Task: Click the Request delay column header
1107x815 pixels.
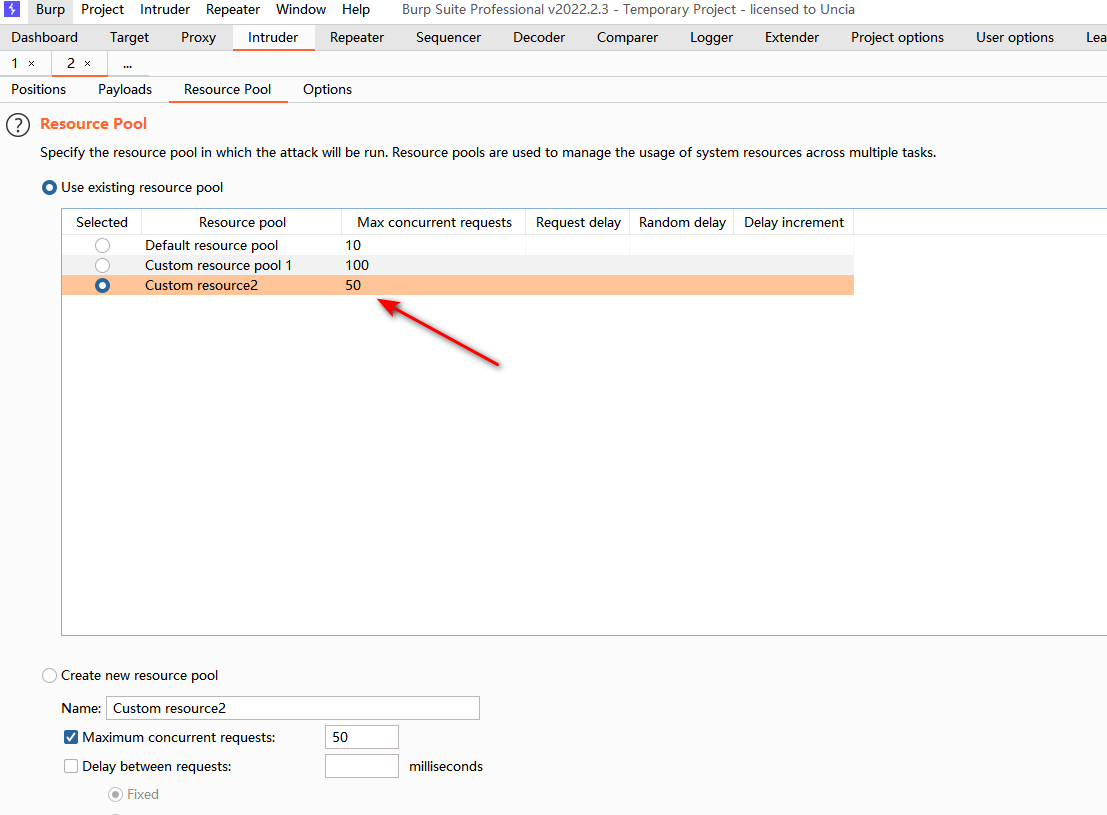Action: tap(578, 222)
